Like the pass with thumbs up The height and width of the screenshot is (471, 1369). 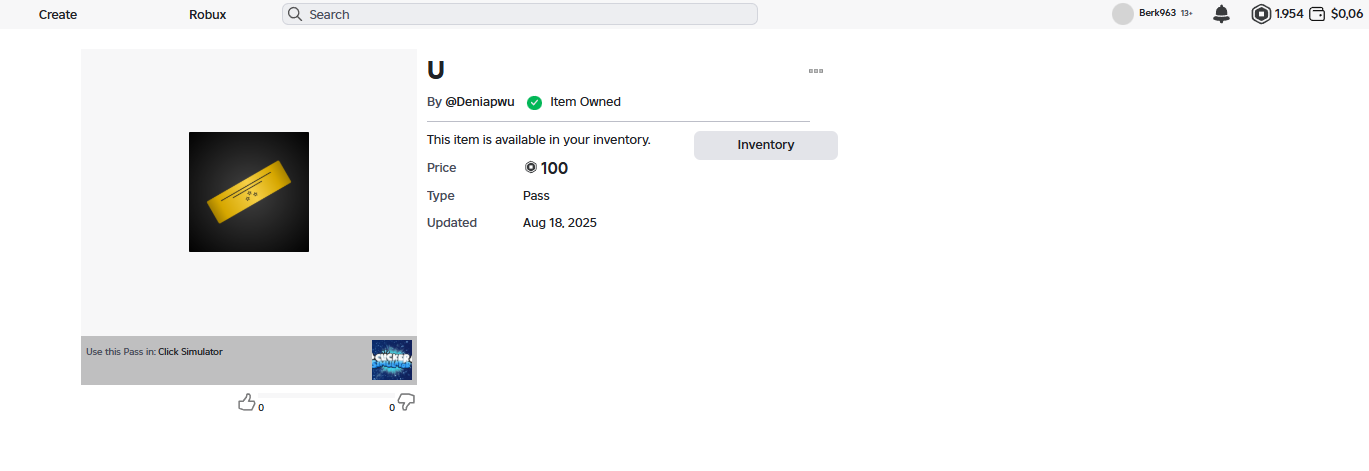(x=246, y=402)
